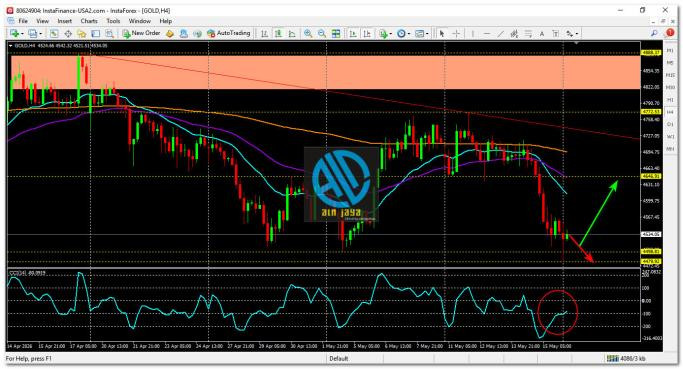Screen dimensions: 683x369
Task: Click the GOLD,H4 chart title arrow
Action: [11, 45]
